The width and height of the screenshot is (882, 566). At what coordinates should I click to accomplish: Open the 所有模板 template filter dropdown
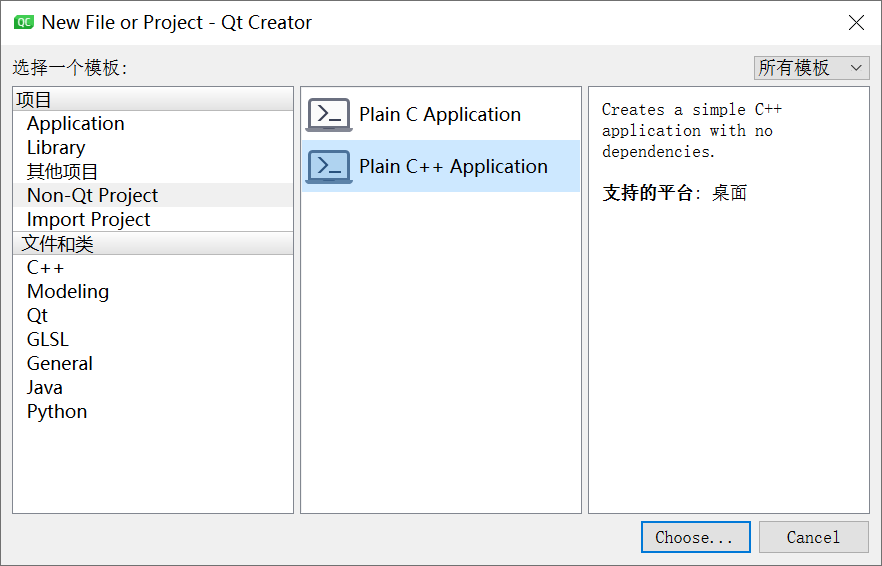tap(811, 68)
